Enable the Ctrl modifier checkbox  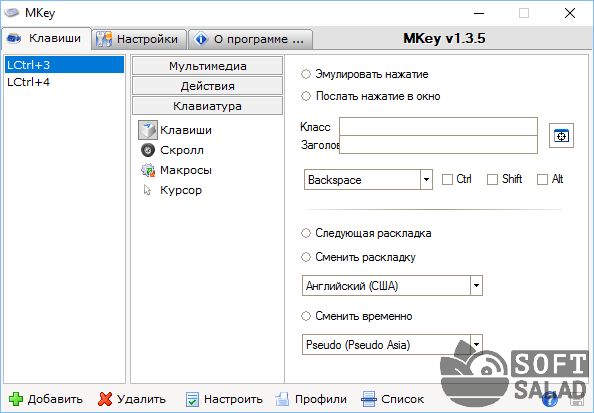pyautogui.click(x=447, y=179)
